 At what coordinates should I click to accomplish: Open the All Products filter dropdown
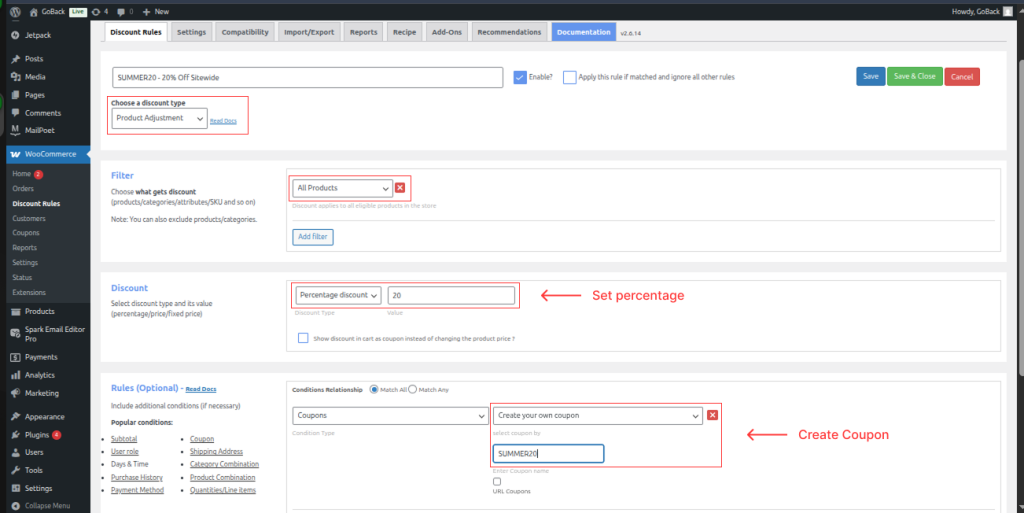click(342, 188)
